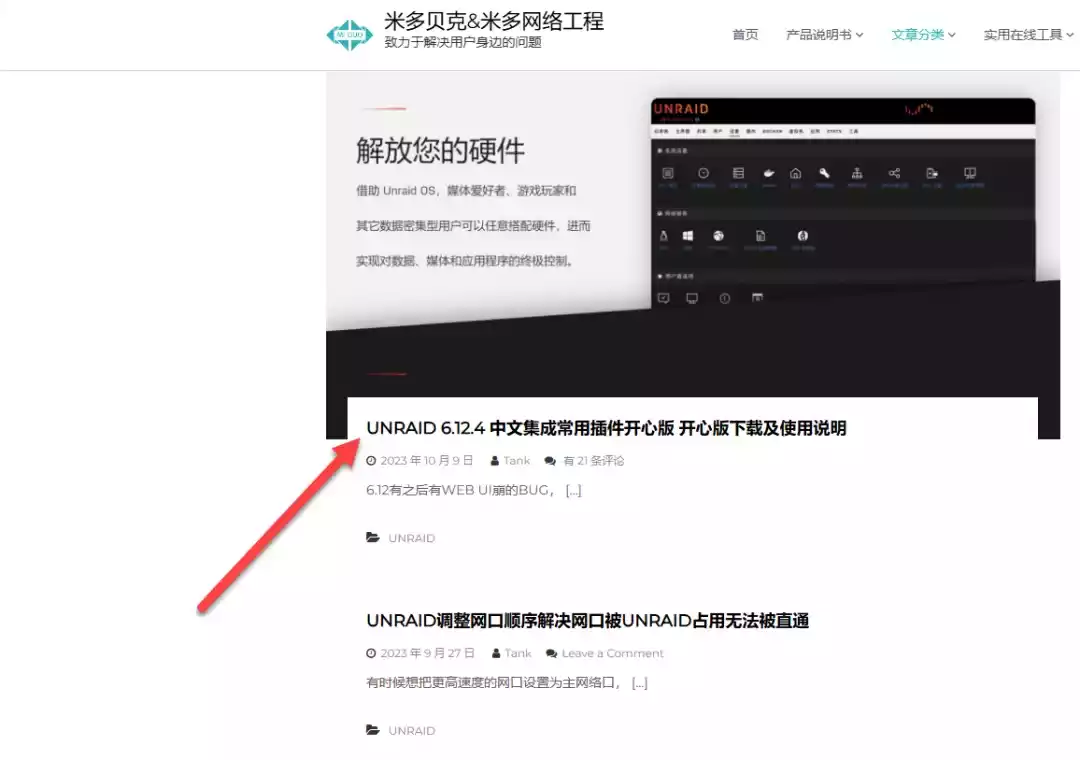Click the clock icon beside 2023 年 9 月 27 日
Image resolution: width=1080 pixels, height=760 pixels.
371,653
